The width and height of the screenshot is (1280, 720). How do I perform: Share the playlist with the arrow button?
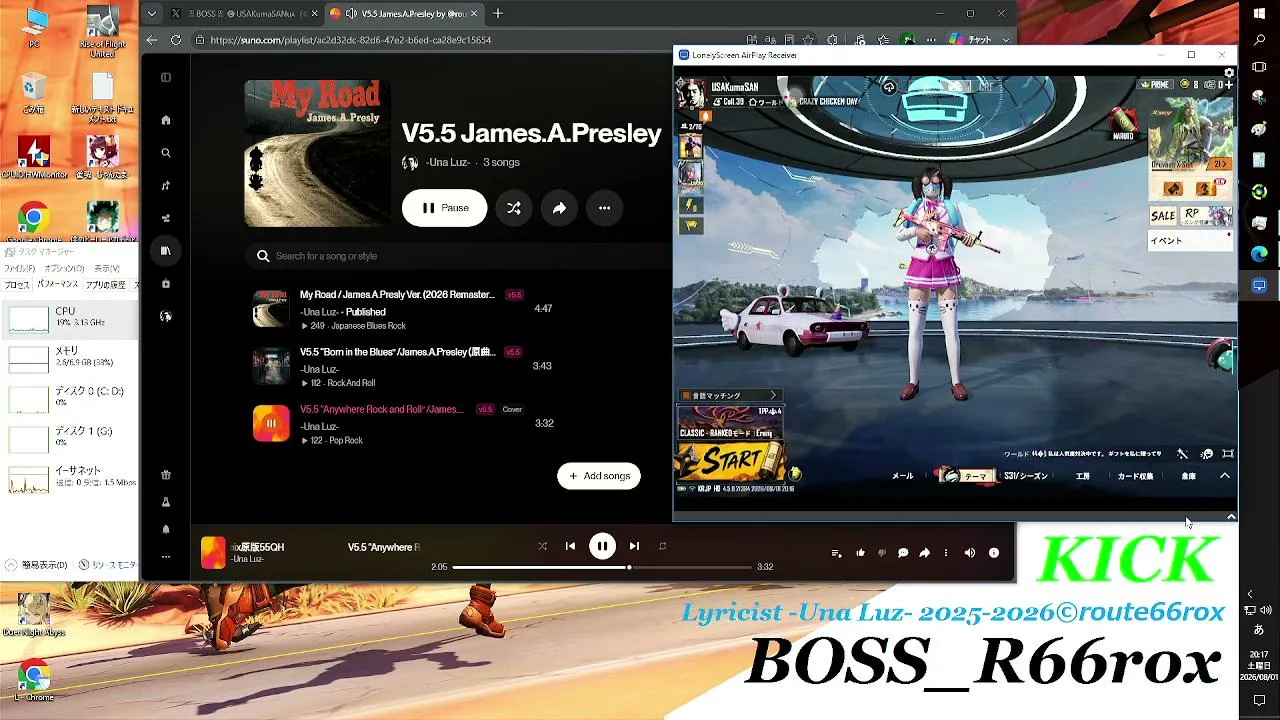(x=559, y=208)
